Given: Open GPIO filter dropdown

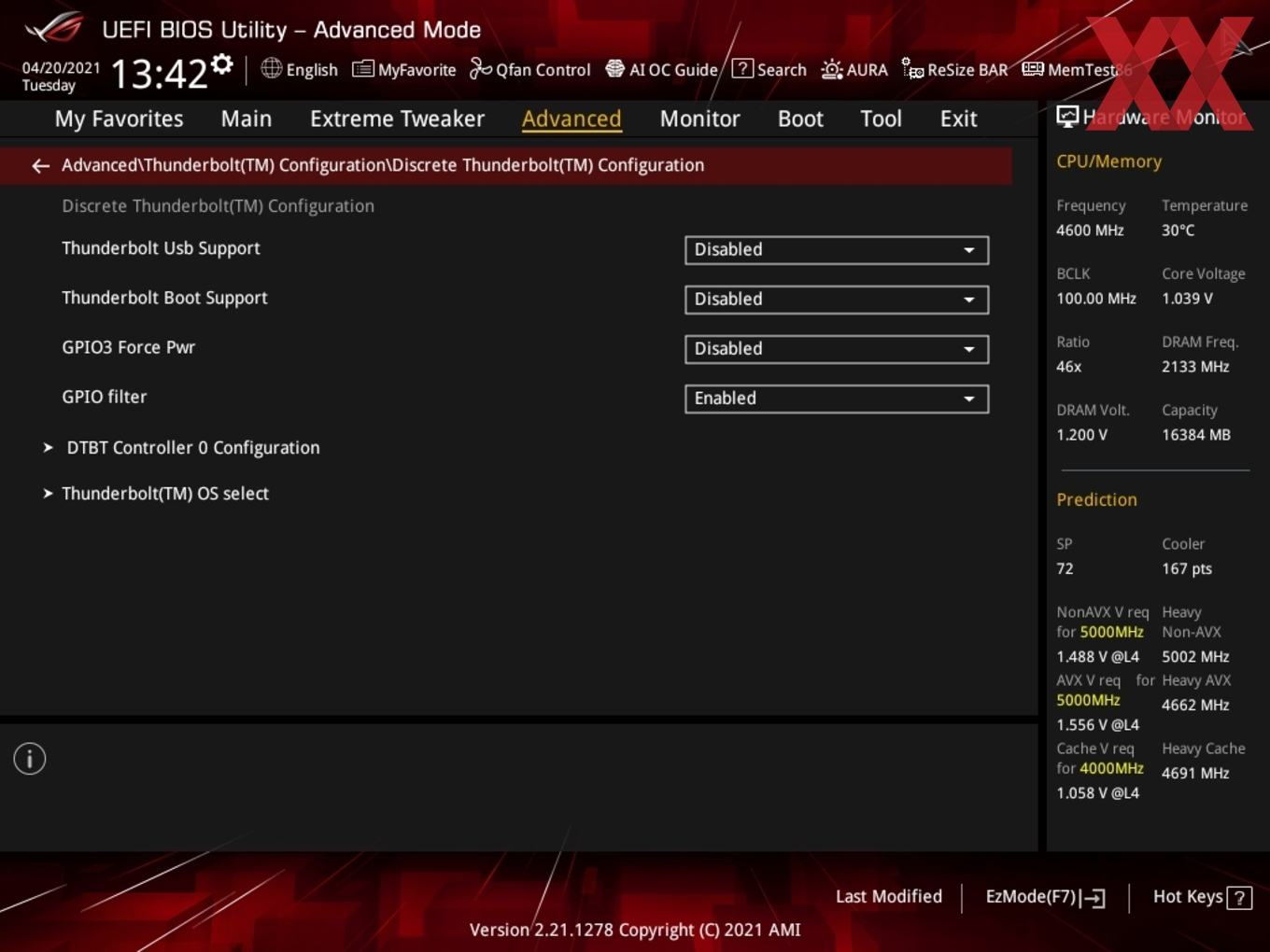Looking at the screenshot, I should [x=837, y=399].
